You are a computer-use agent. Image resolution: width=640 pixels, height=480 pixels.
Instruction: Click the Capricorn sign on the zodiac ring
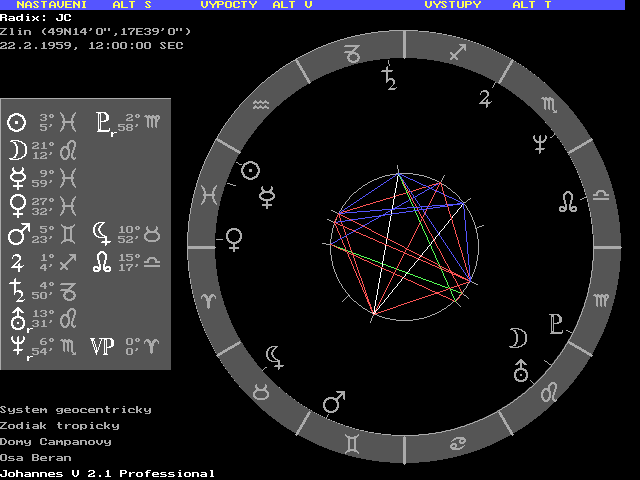353,58
